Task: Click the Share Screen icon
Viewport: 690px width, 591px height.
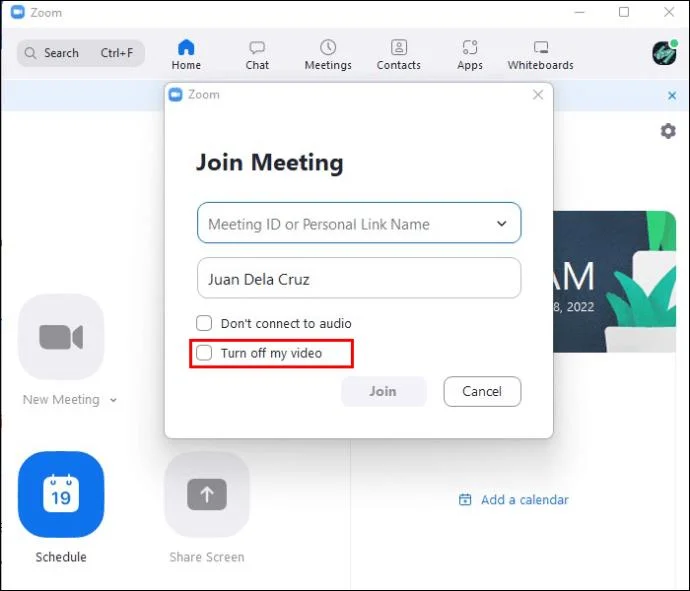Action: [x=207, y=494]
